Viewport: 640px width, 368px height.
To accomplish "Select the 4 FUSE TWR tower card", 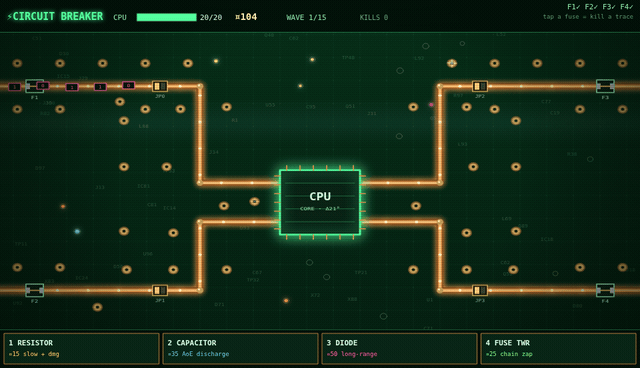I will click(558, 348).
